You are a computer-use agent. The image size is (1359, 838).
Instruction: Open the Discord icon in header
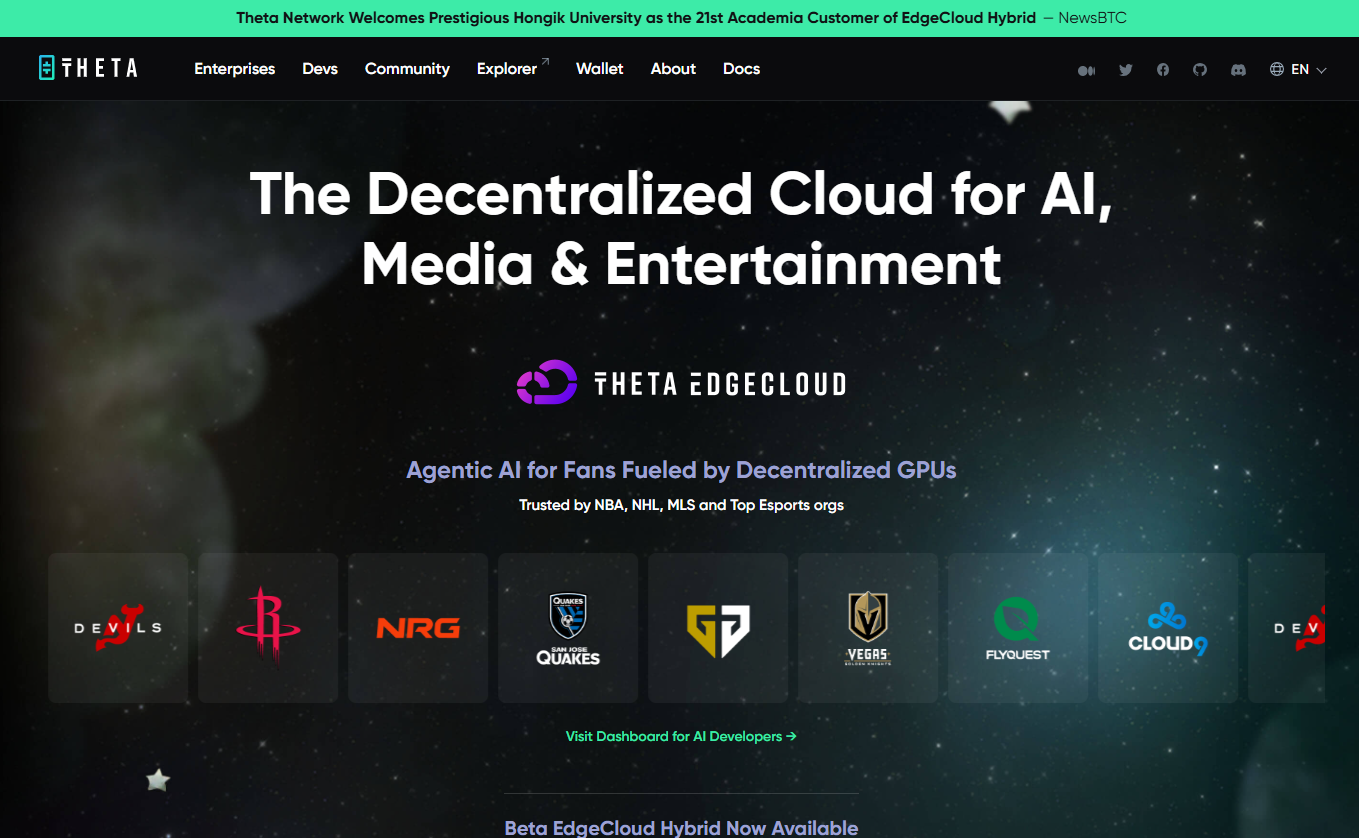pos(1238,70)
